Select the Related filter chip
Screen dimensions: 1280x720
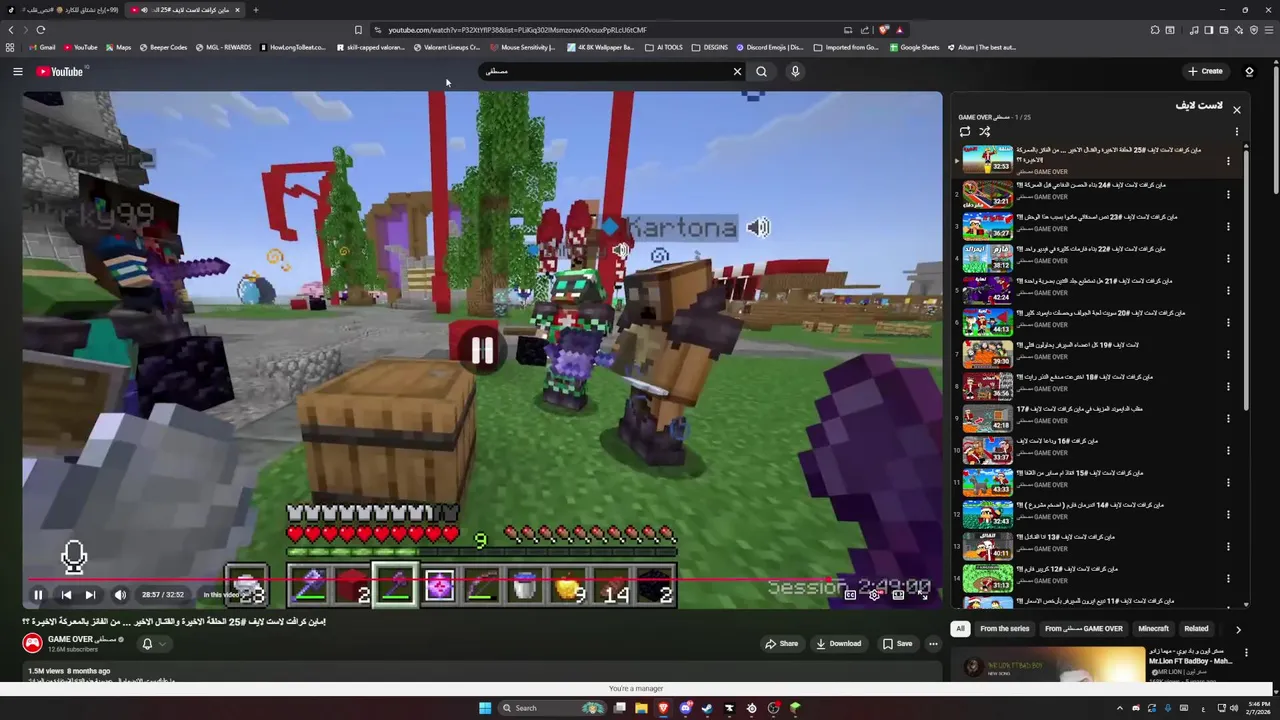pyautogui.click(x=1196, y=629)
